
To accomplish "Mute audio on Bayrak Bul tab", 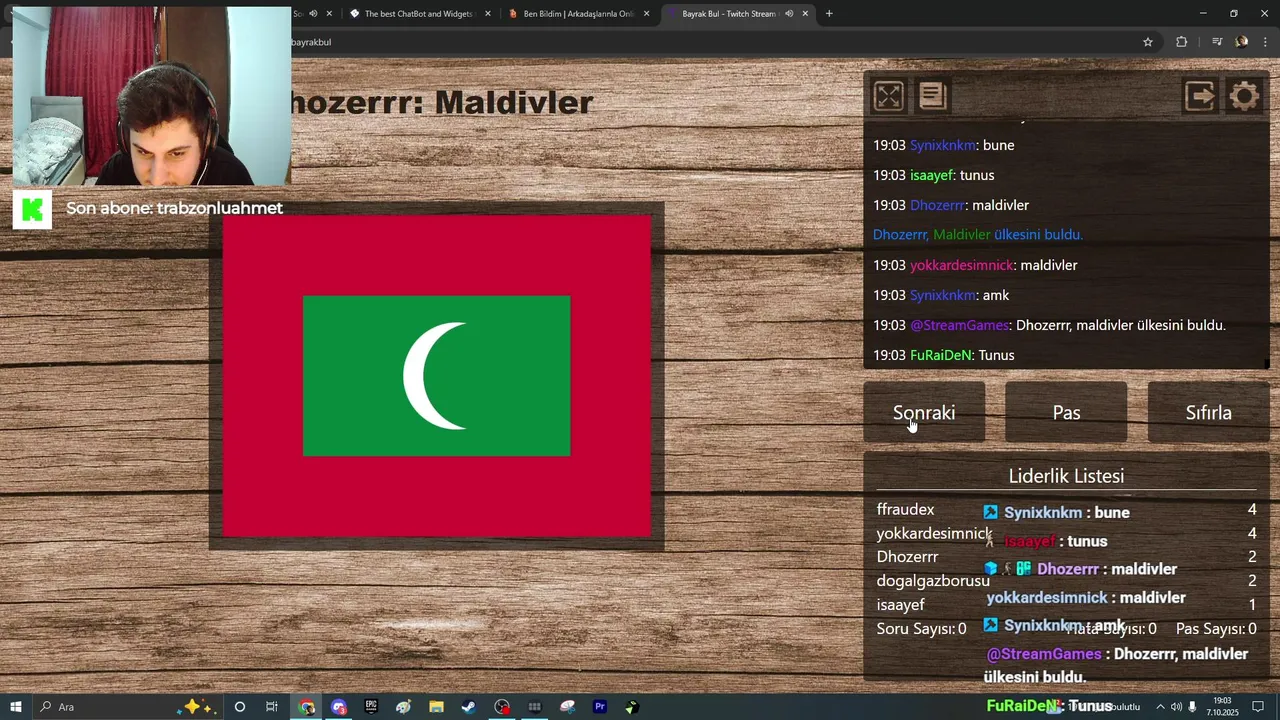I will coord(789,14).
